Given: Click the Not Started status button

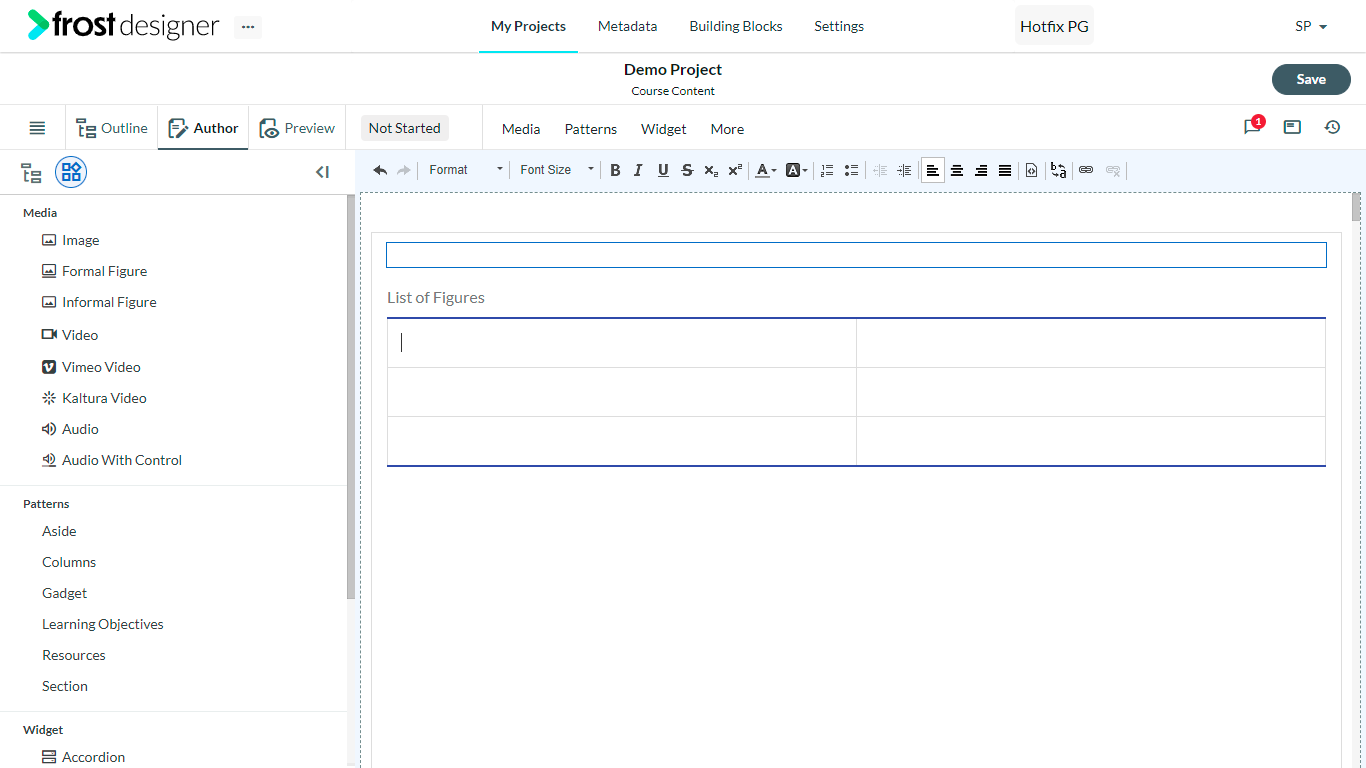Looking at the screenshot, I should (404, 128).
